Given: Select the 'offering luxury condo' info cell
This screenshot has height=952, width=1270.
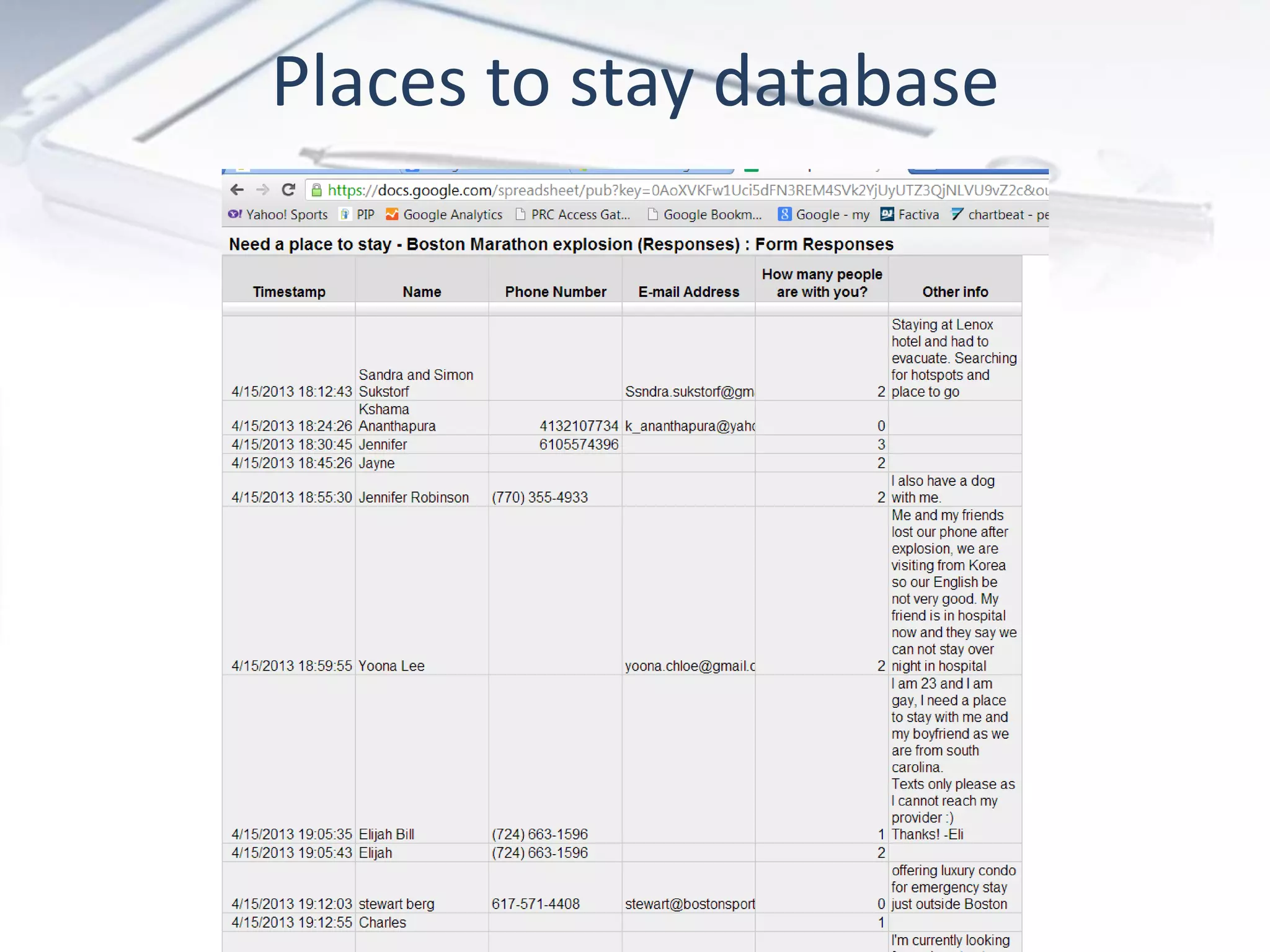Looking at the screenshot, I should click(x=955, y=887).
